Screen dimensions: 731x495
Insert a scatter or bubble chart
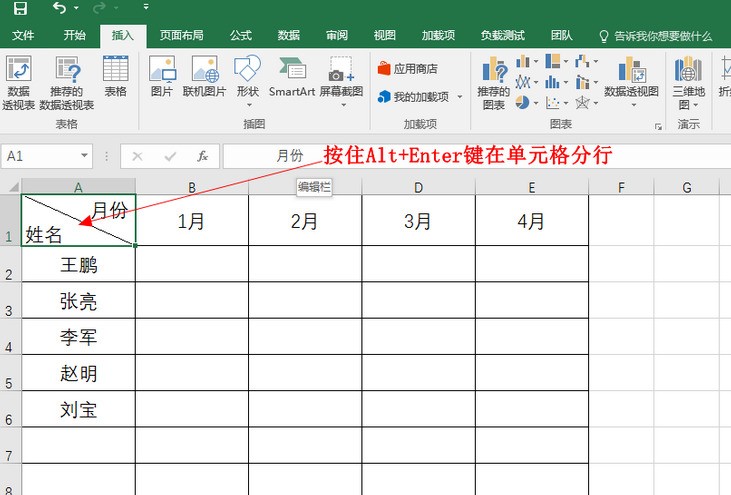(552, 103)
